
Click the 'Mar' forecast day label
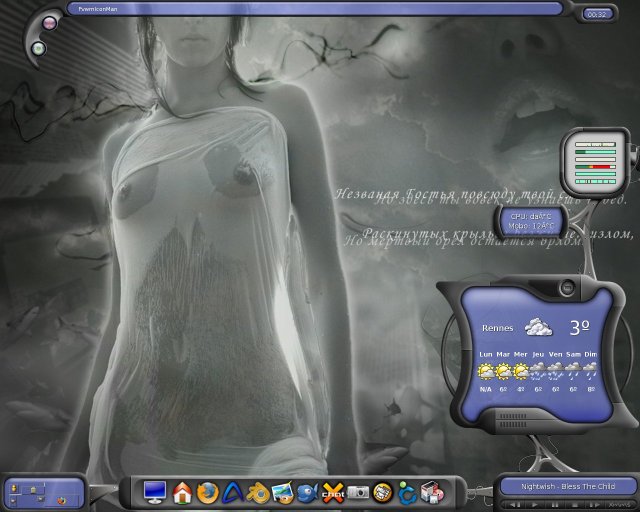[503, 354]
